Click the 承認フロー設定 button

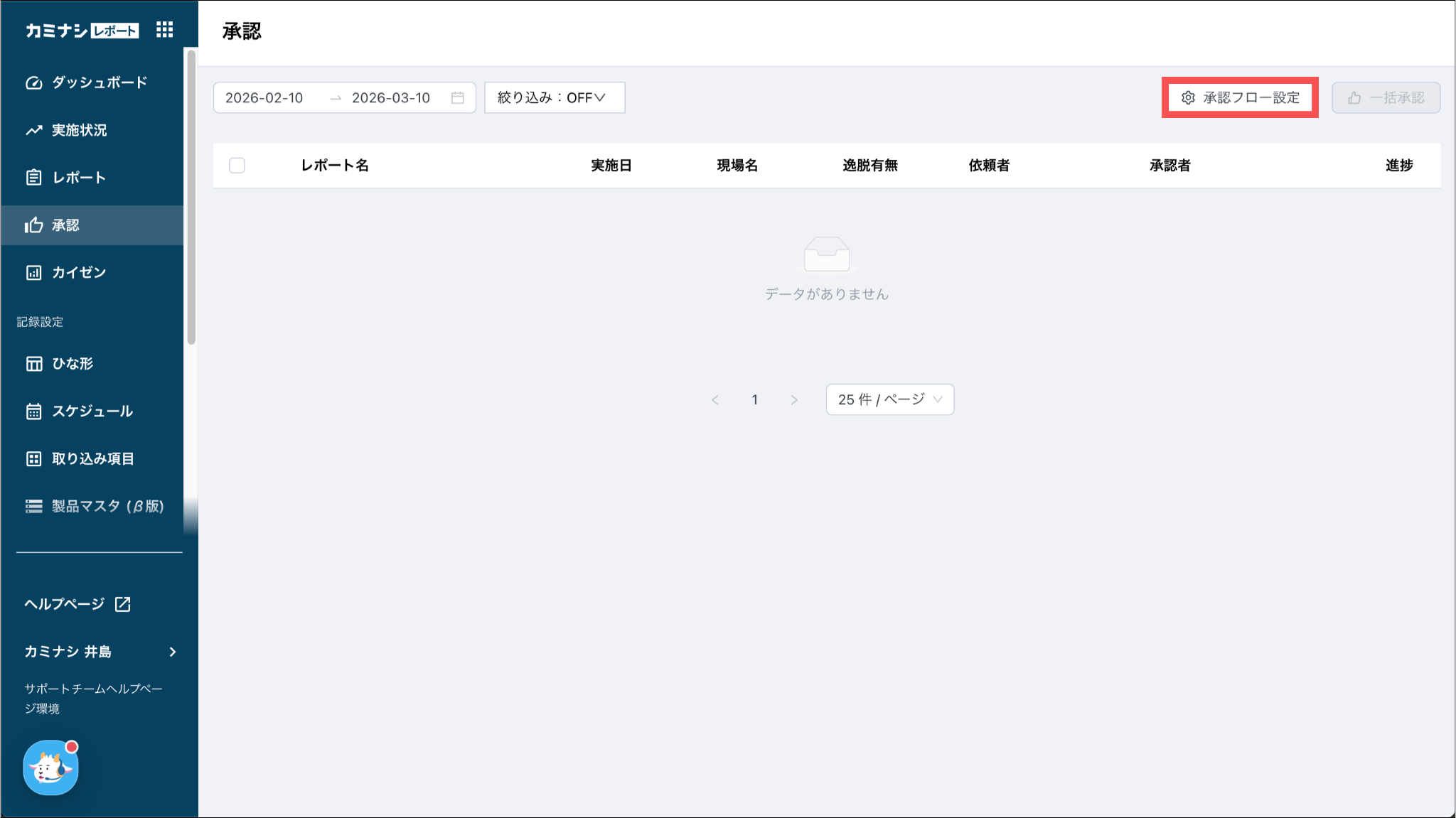coord(1240,98)
